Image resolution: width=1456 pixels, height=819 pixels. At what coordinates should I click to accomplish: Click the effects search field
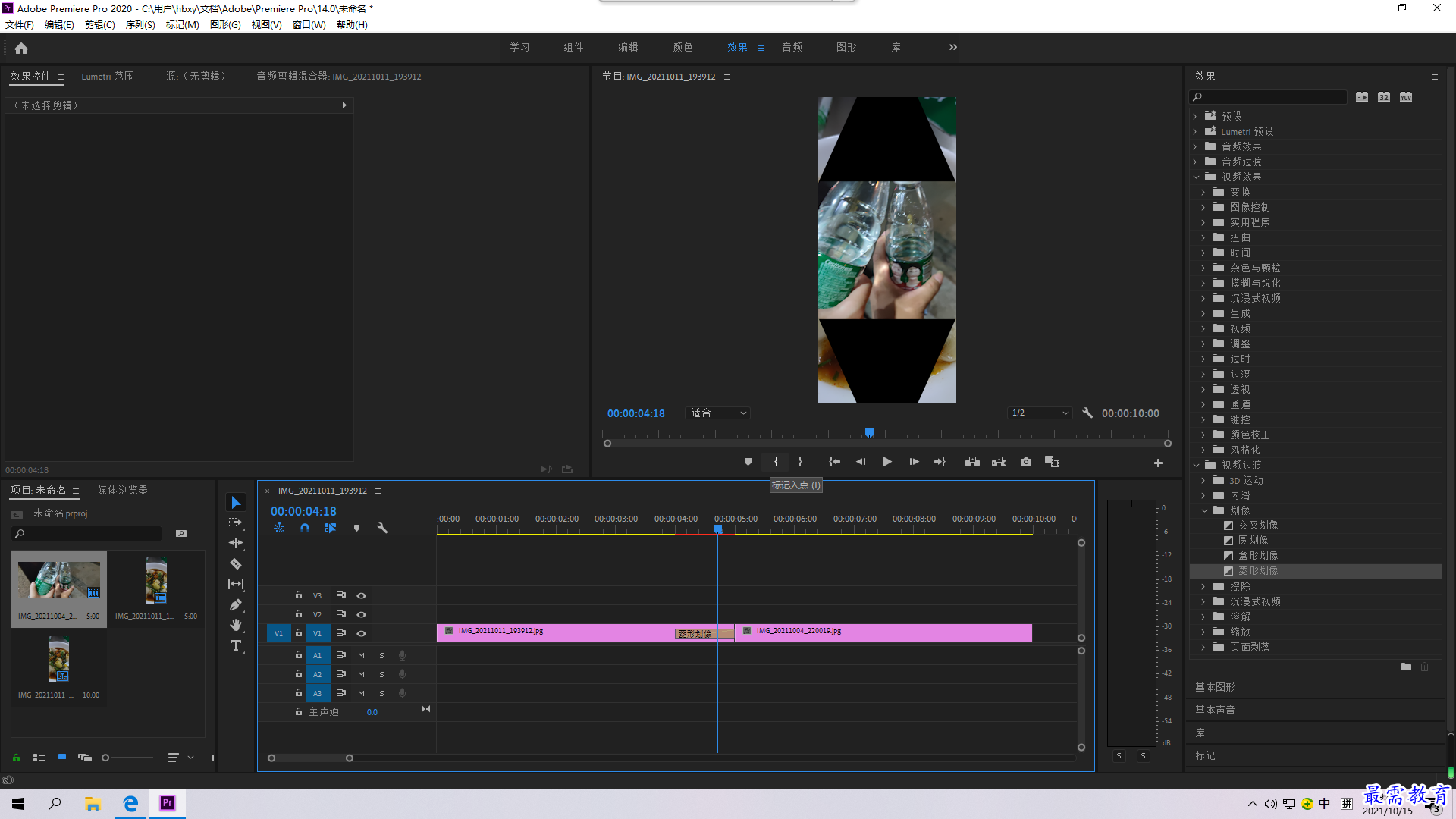pos(1268,97)
